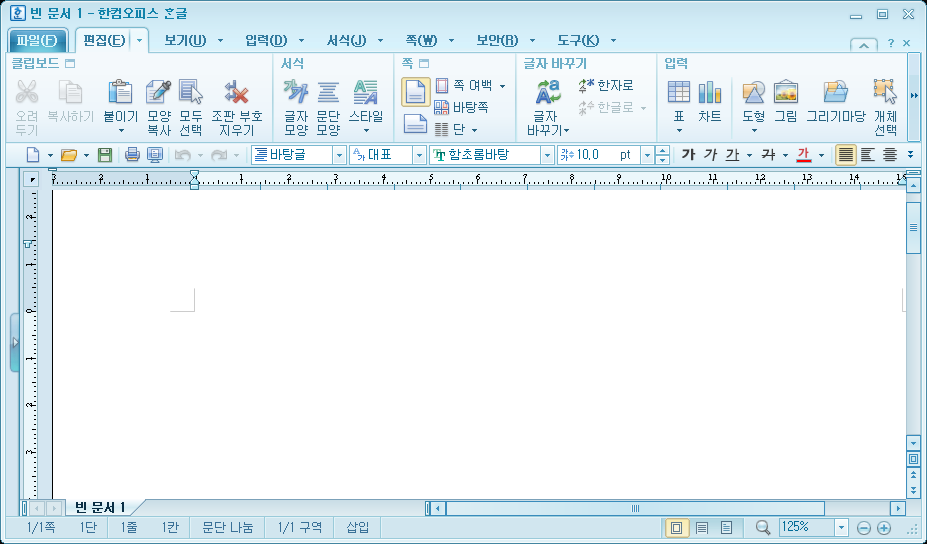927x544 pixels.
Task: Toggle italic 가 formatting
Action: tap(710, 155)
